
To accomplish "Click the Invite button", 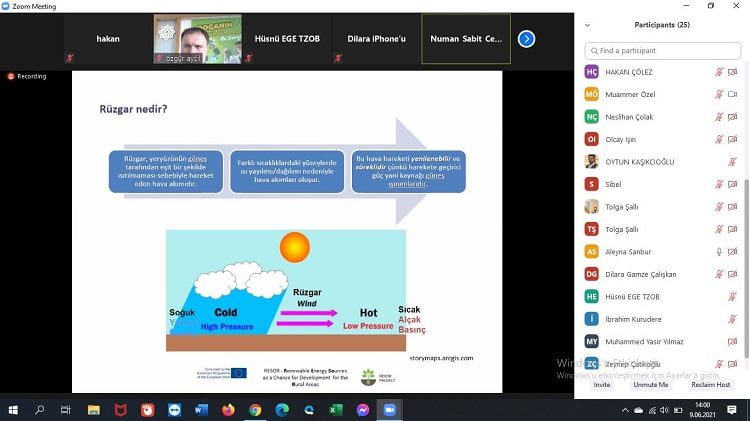I will pyautogui.click(x=602, y=384).
